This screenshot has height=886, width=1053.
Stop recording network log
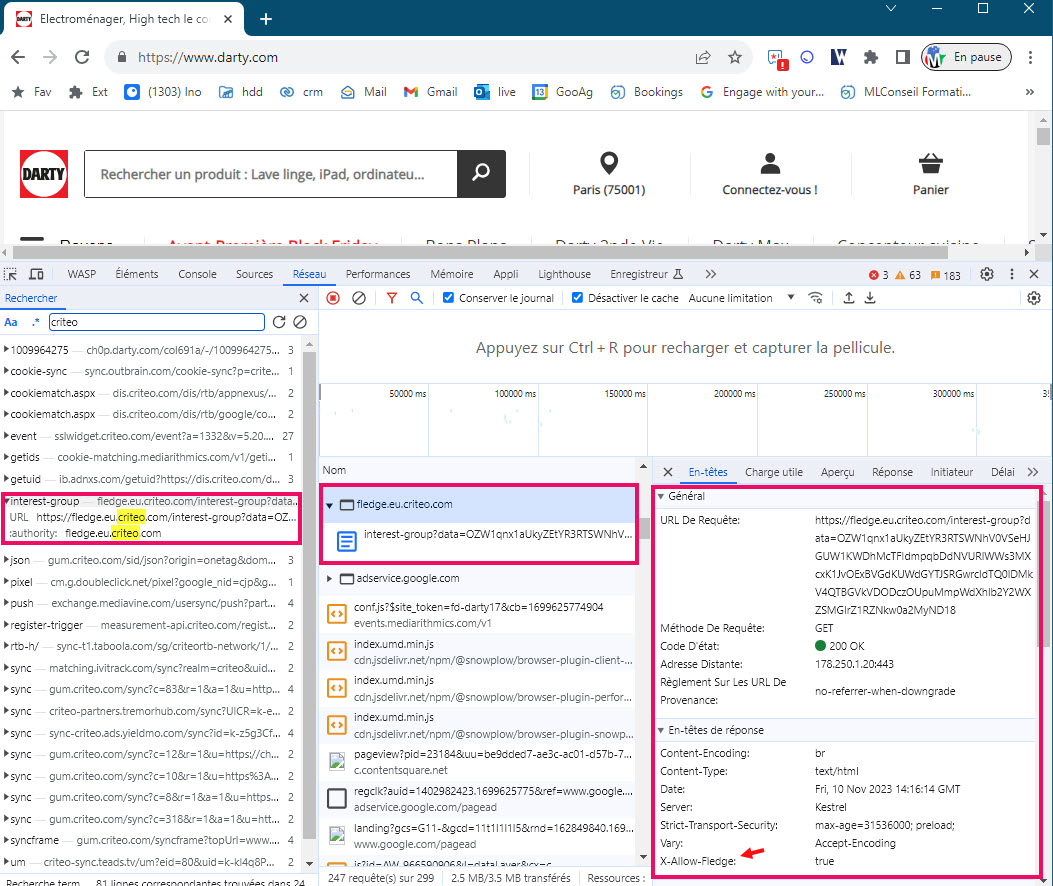tap(333, 298)
